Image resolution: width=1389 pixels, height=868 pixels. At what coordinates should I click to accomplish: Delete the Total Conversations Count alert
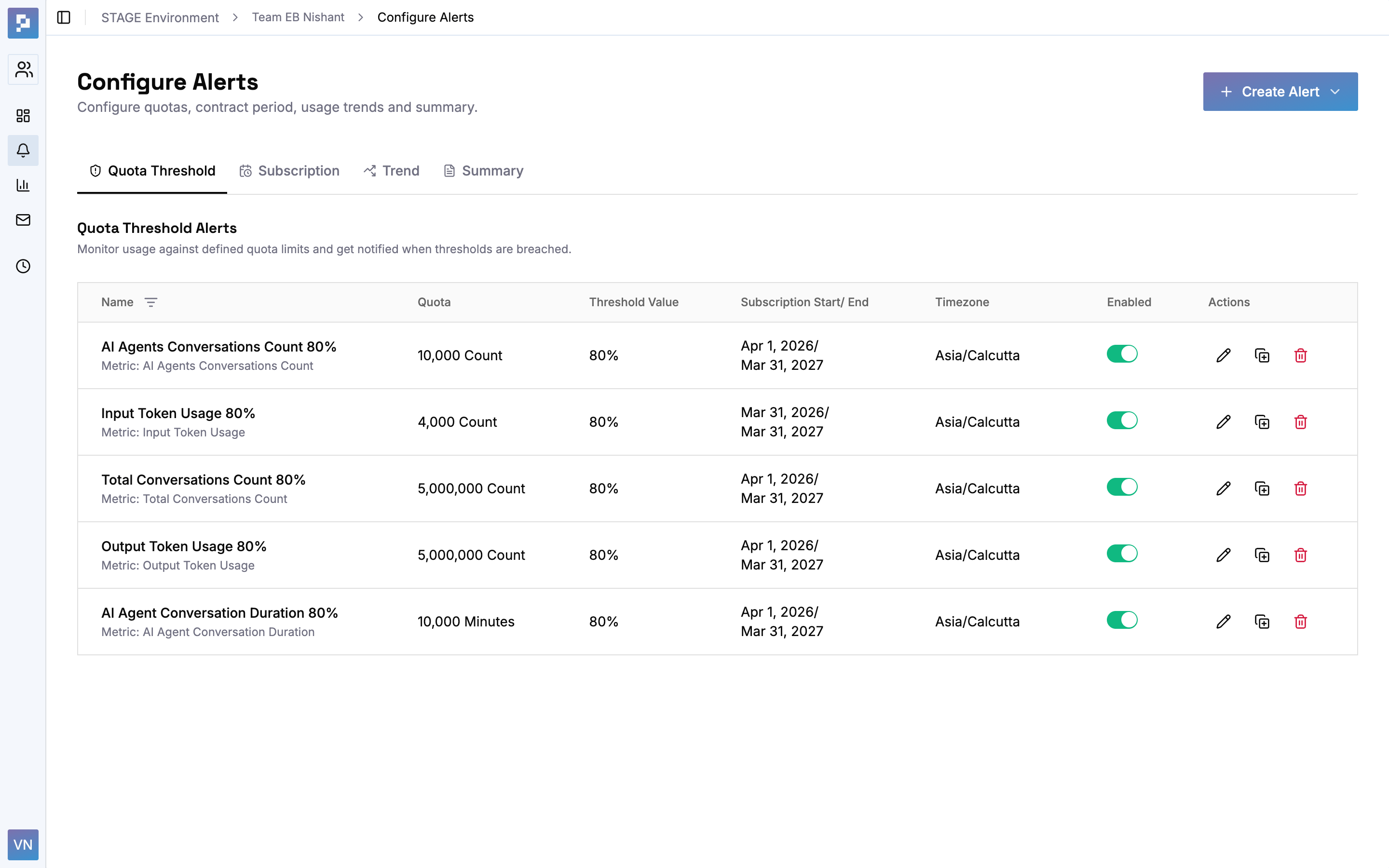tap(1301, 488)
